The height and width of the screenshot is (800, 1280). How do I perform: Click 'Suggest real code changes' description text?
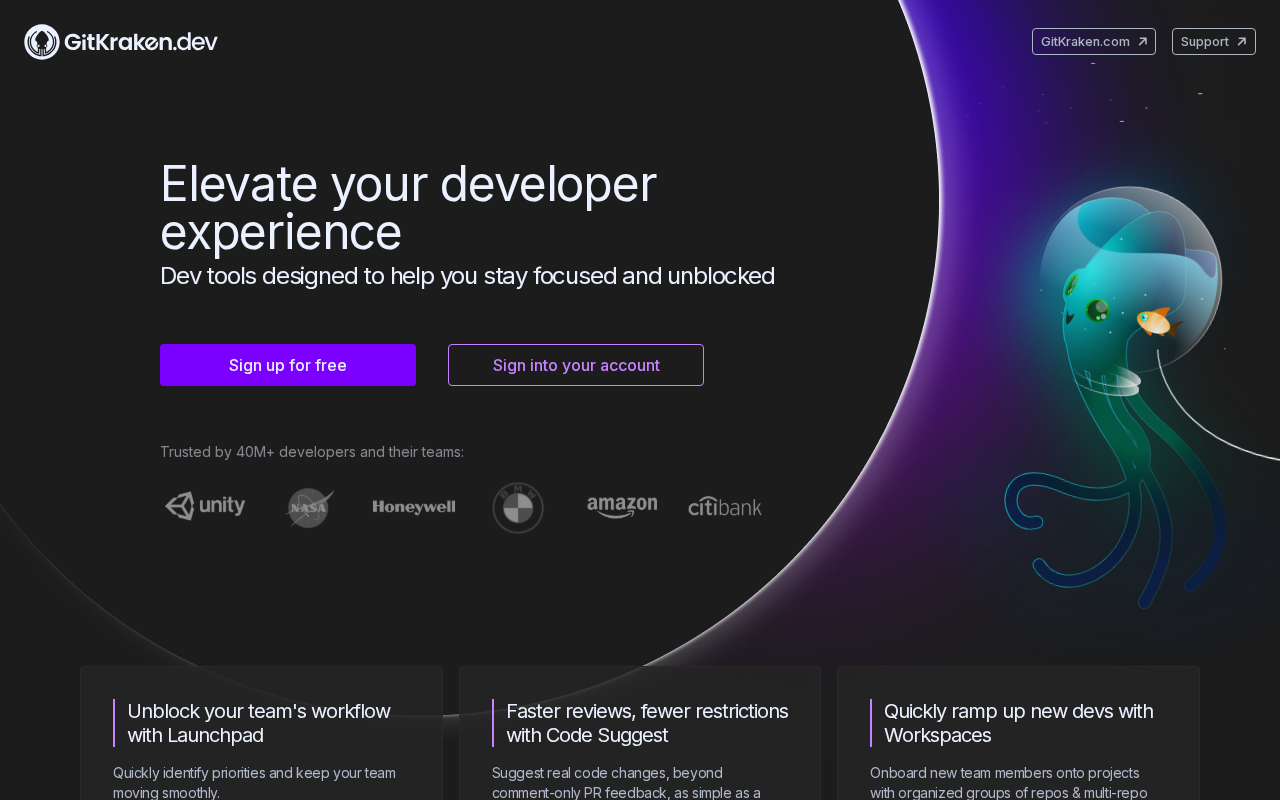coord(626,782)
